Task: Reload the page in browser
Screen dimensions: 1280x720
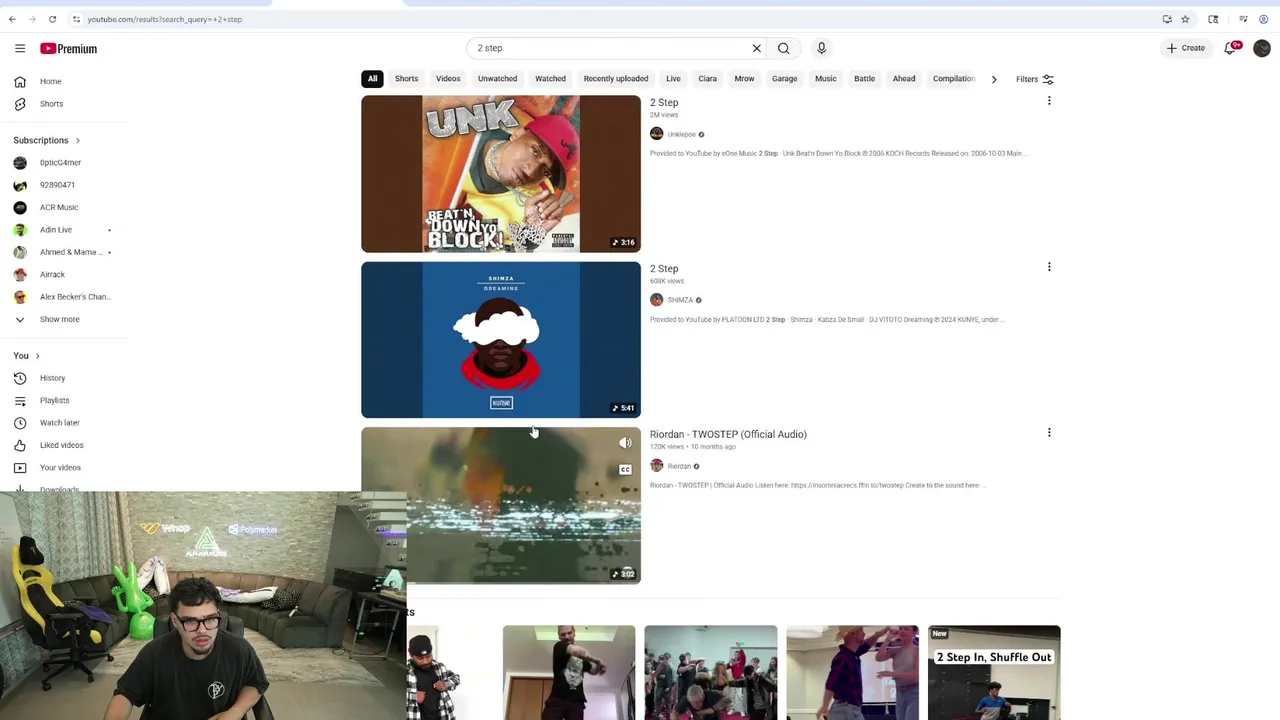Action: tap(52, 19)
